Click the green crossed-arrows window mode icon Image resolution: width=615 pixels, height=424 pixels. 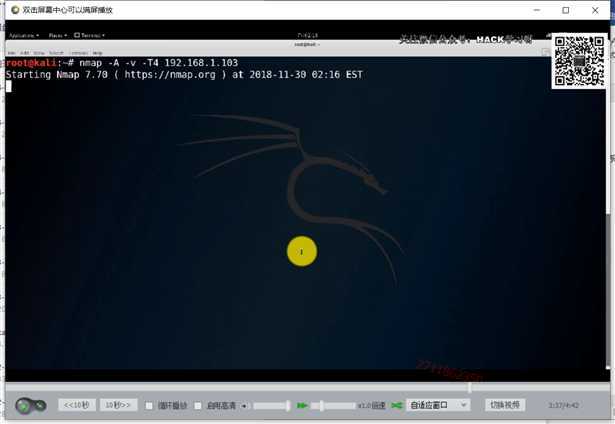coord(397,405)
